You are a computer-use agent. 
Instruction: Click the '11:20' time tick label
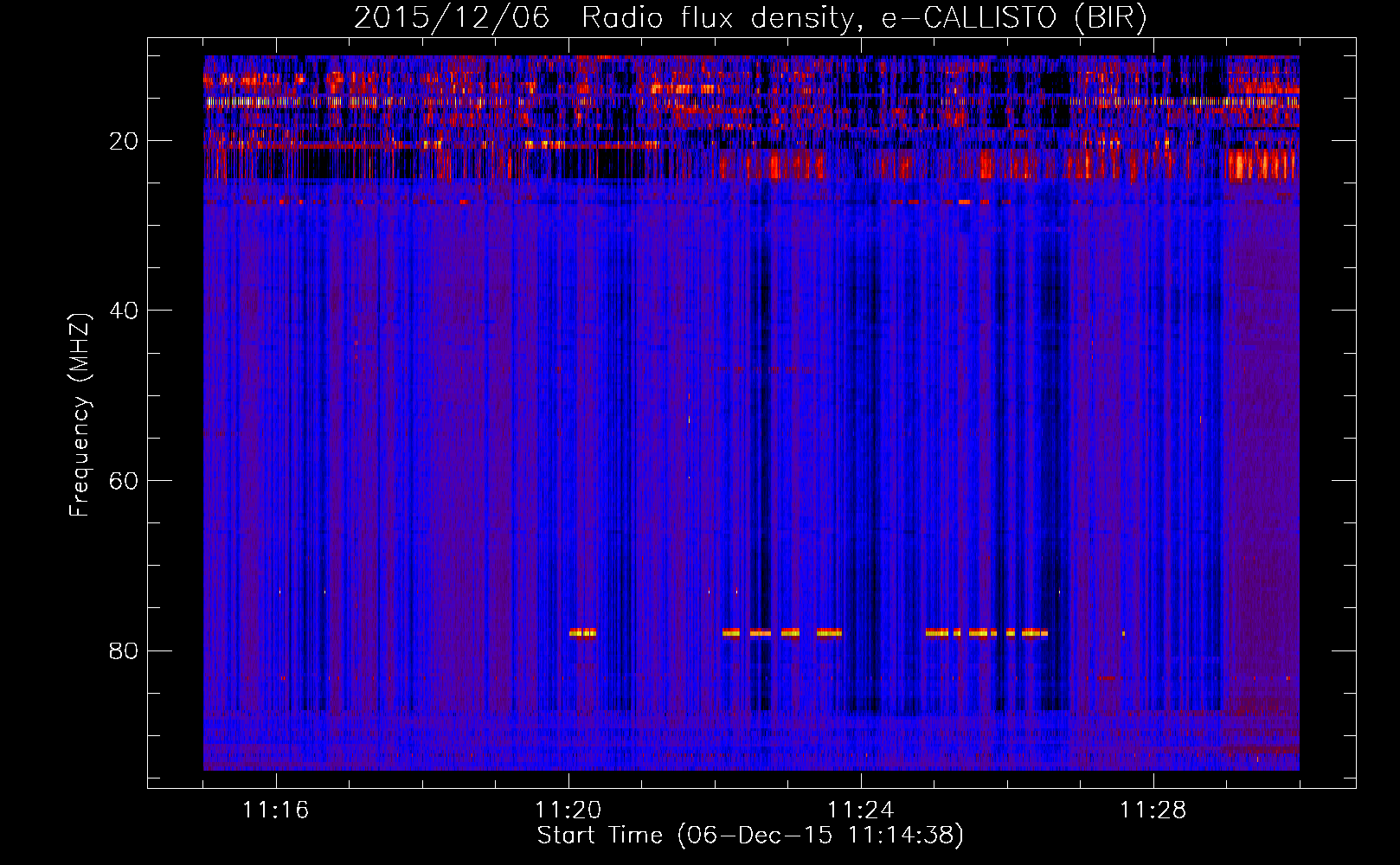[568, 811]
